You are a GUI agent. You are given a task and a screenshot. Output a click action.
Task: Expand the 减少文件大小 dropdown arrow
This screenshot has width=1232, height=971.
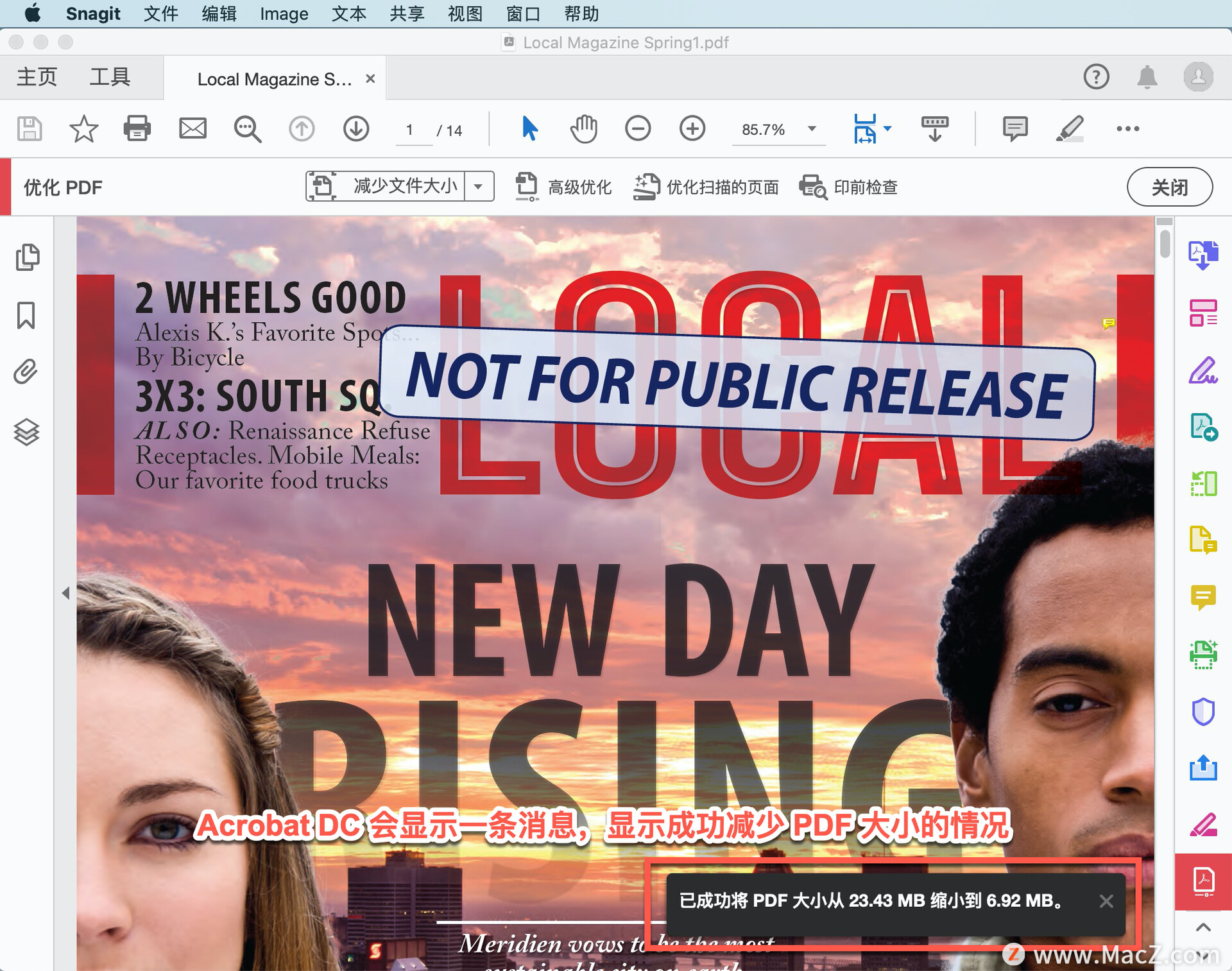click(x=479, y=187)
